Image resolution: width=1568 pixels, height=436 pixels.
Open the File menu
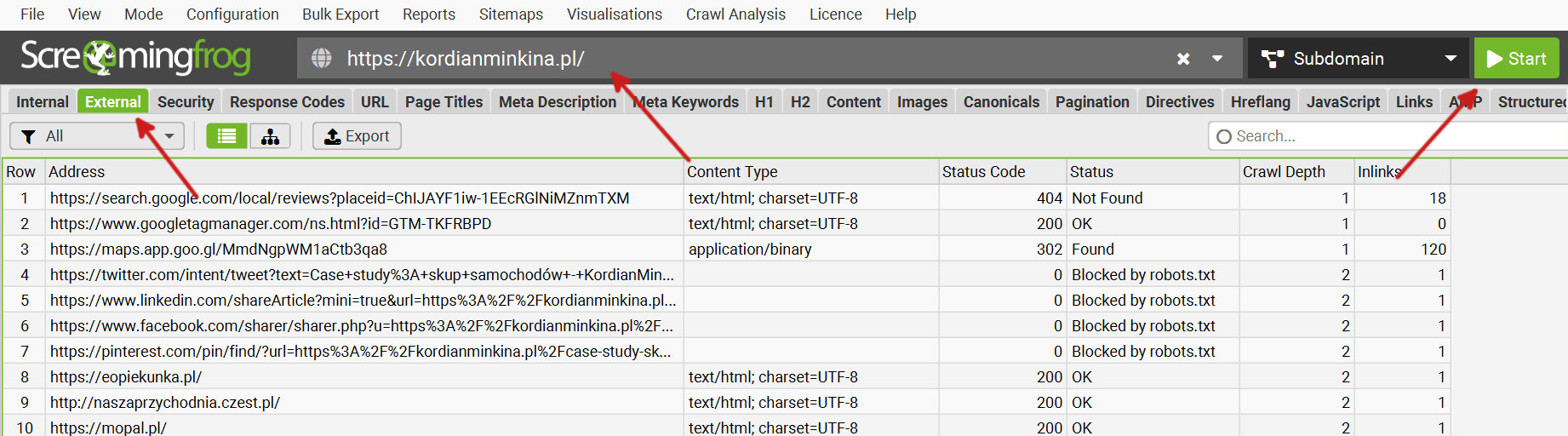pyautogui.click(x=32, y=14)
